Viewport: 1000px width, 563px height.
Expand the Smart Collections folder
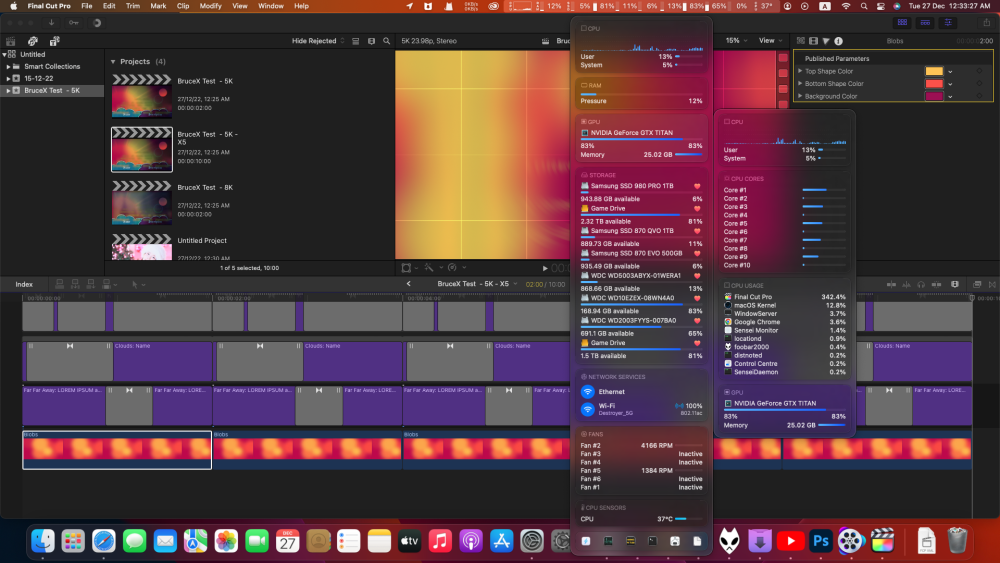(8, 66)
